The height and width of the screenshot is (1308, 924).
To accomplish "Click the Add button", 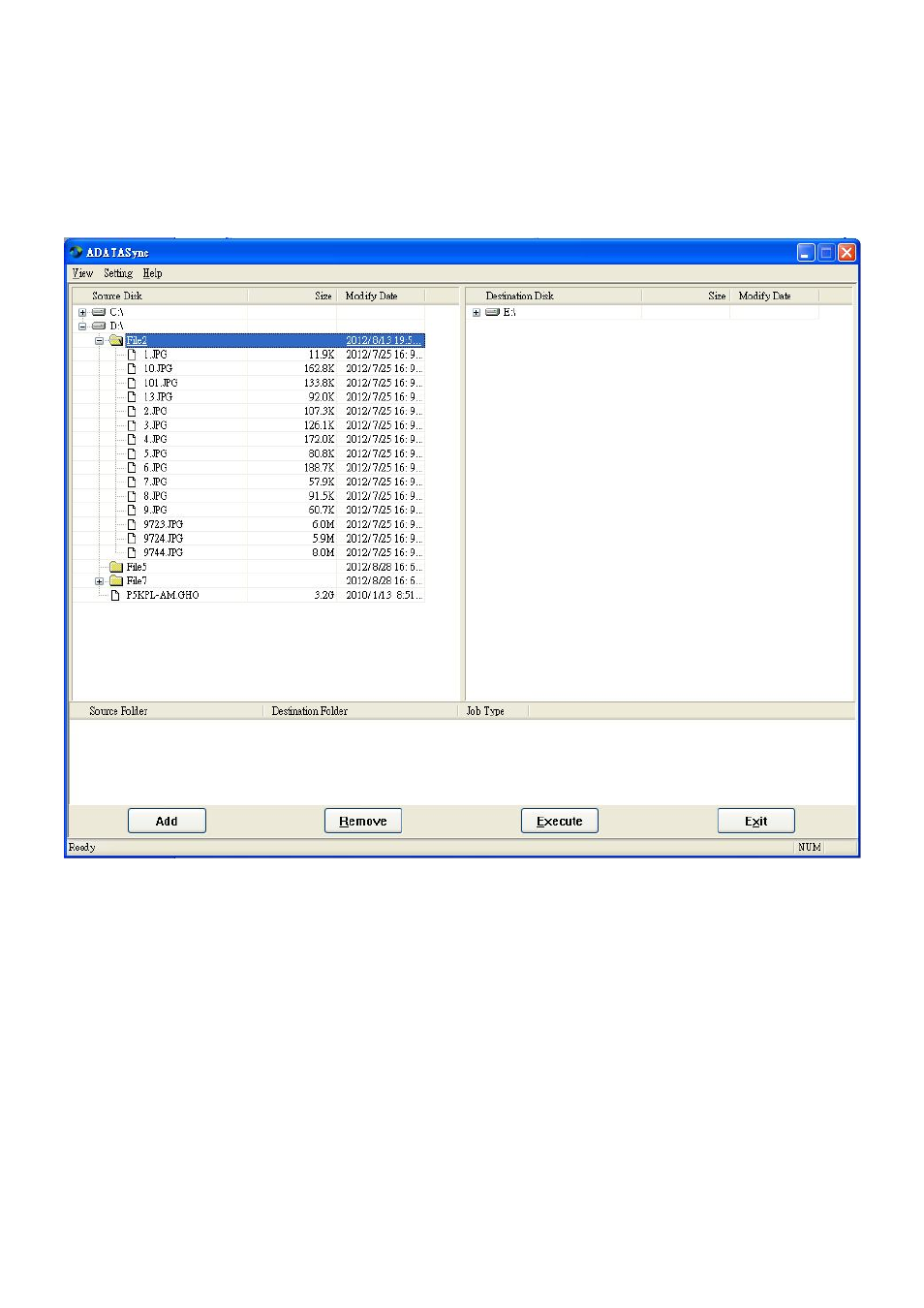I will 167,821.
